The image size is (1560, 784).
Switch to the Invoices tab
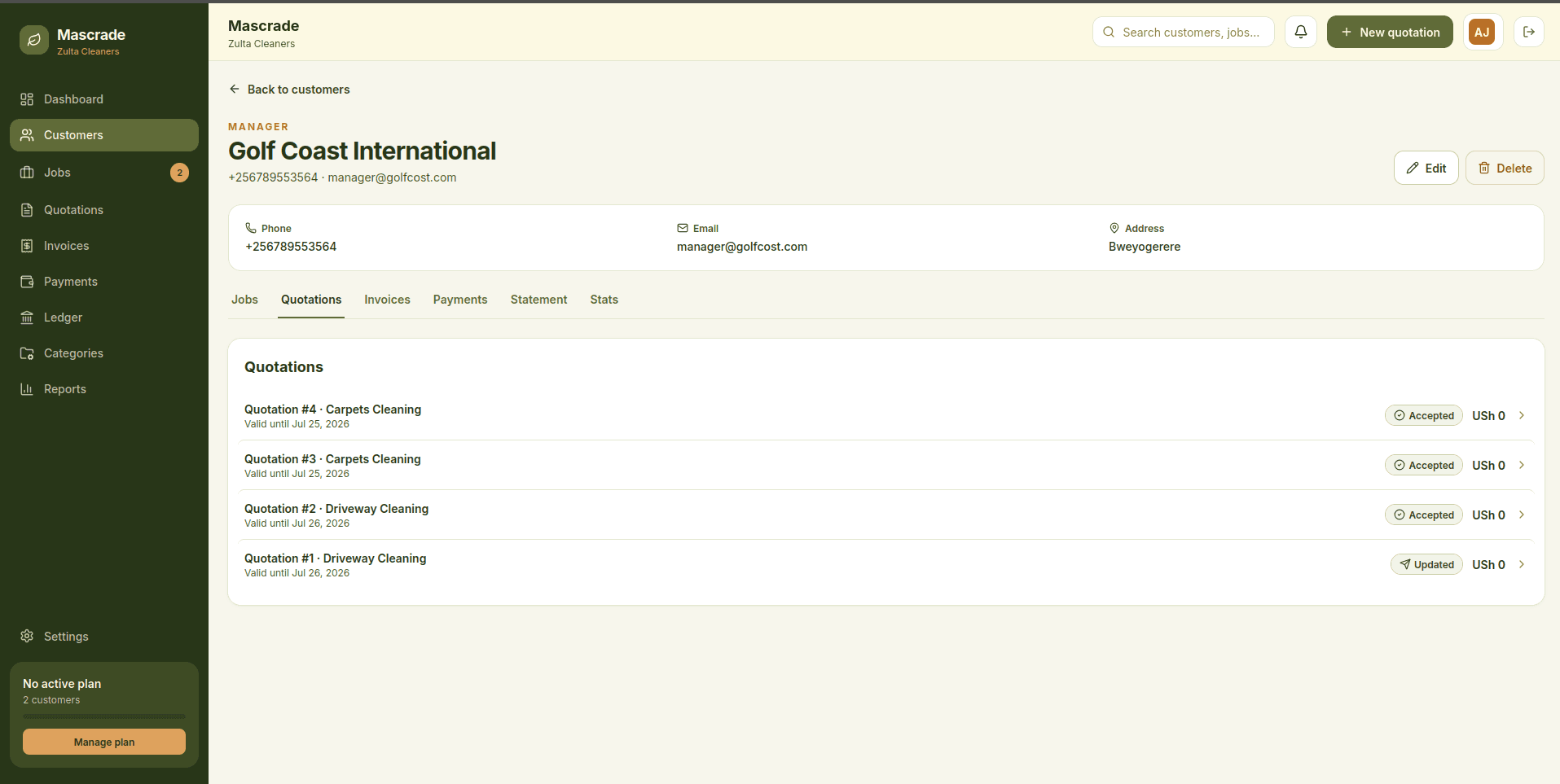coord(387,300)
